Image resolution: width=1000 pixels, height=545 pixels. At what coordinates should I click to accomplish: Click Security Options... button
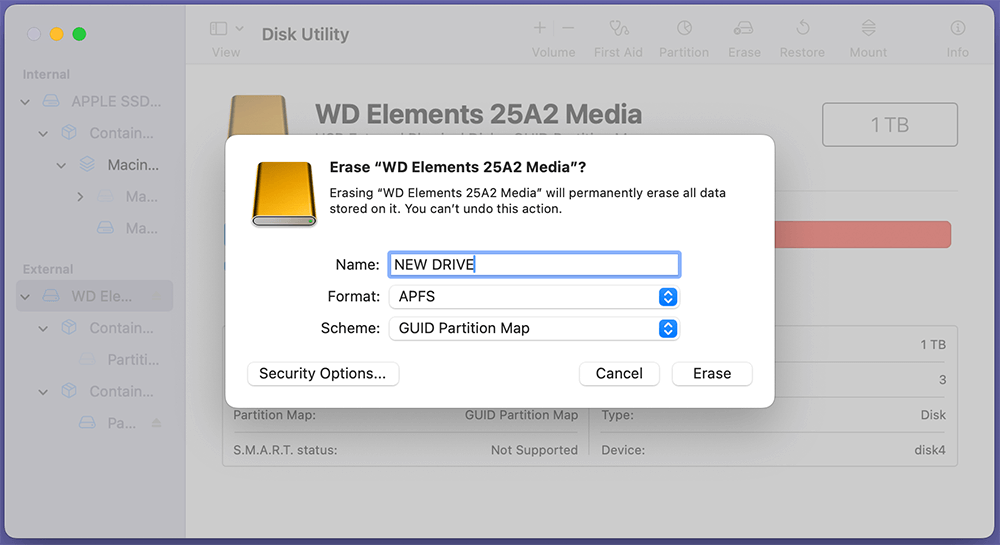(323, 374)
